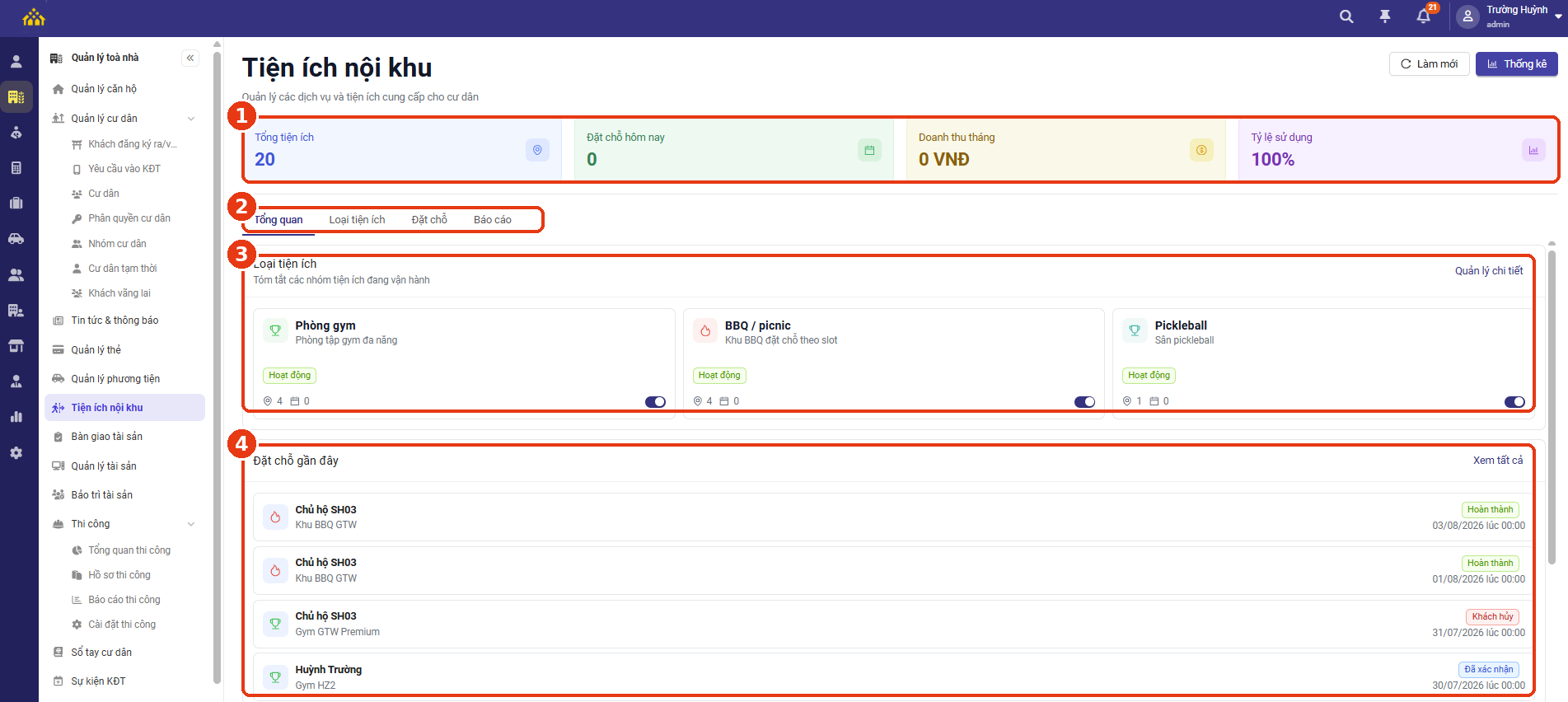Image resolution: width=1568 pixels, height=702 pixels.
Task: Open Quản lý tài sản in the sidebar
Action: (x=124, y=466)
